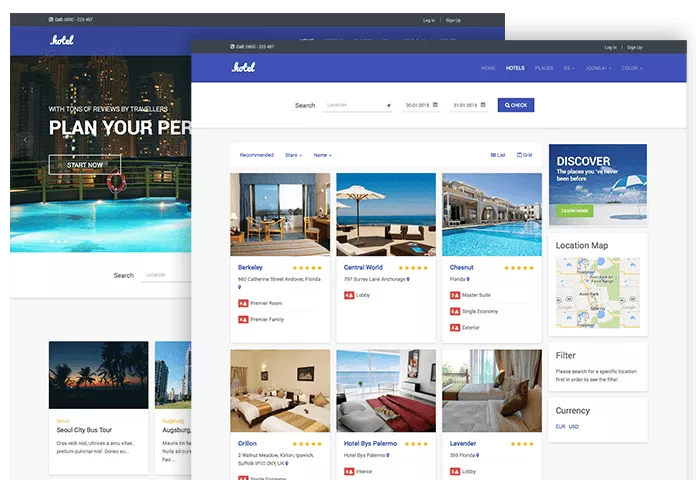Click Interior icon under Hotel Bys Palermo
The height and width of the screenshot is (480, 696).
(349, 472)
